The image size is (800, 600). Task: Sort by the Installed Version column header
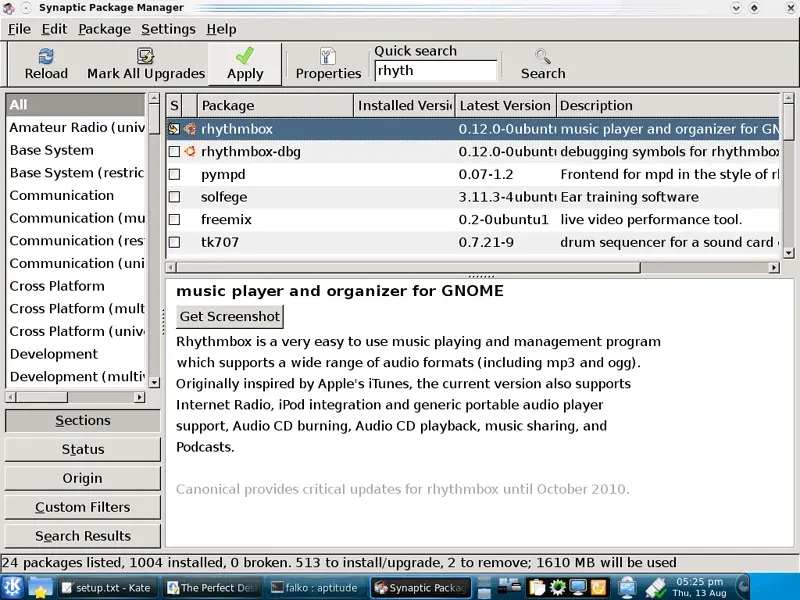click(405, 106)
